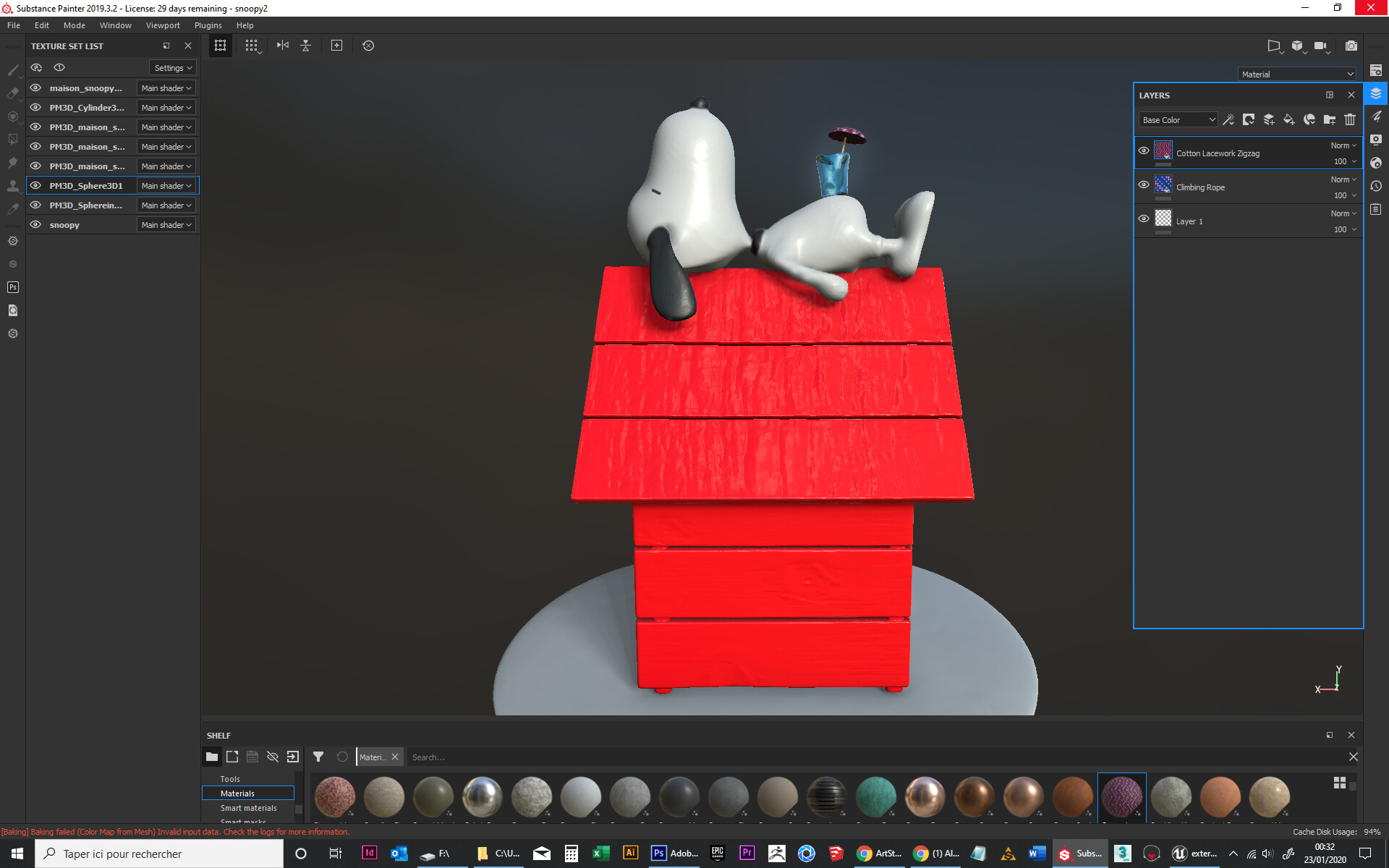Toggle visibility of the snoopy texture set
The height and width of the screenshot is (868, 1389).
tap(35, 224)
